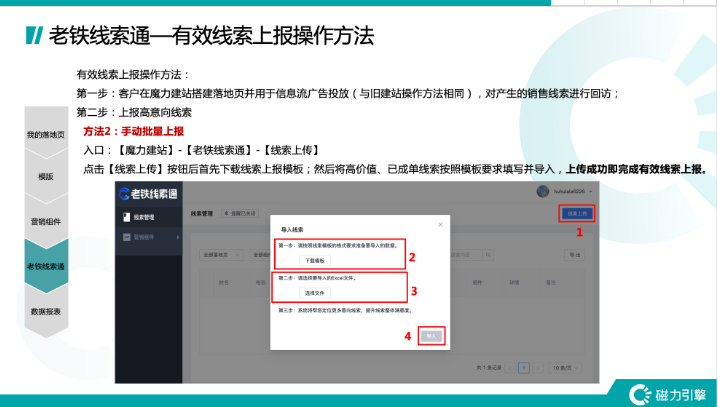The height and width of the screenshot is (407, 718).
Task: Click the 下载模板 button in import dialog
Action: click(315, 260)
